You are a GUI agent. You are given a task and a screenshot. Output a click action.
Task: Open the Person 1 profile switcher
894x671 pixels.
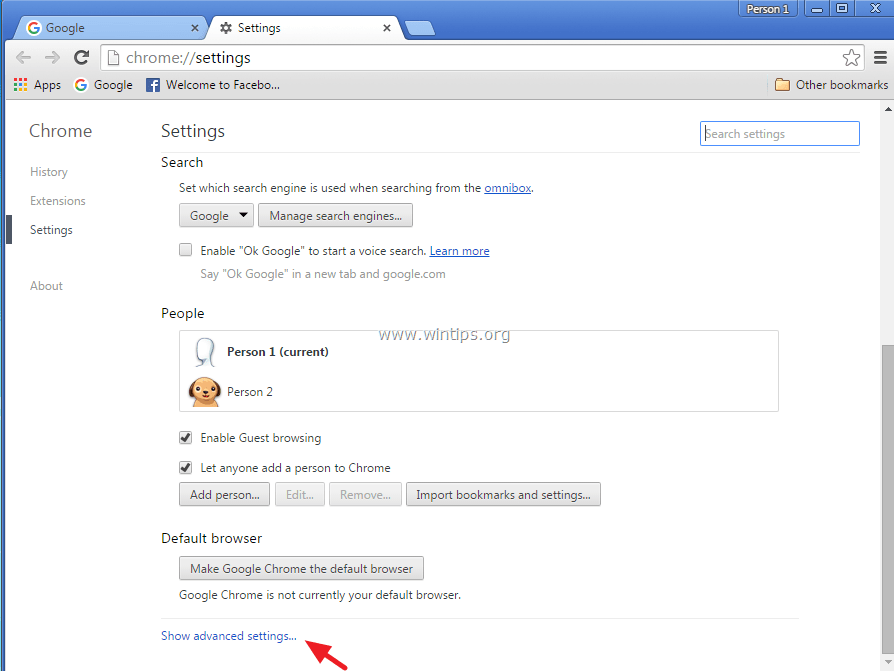768,9
